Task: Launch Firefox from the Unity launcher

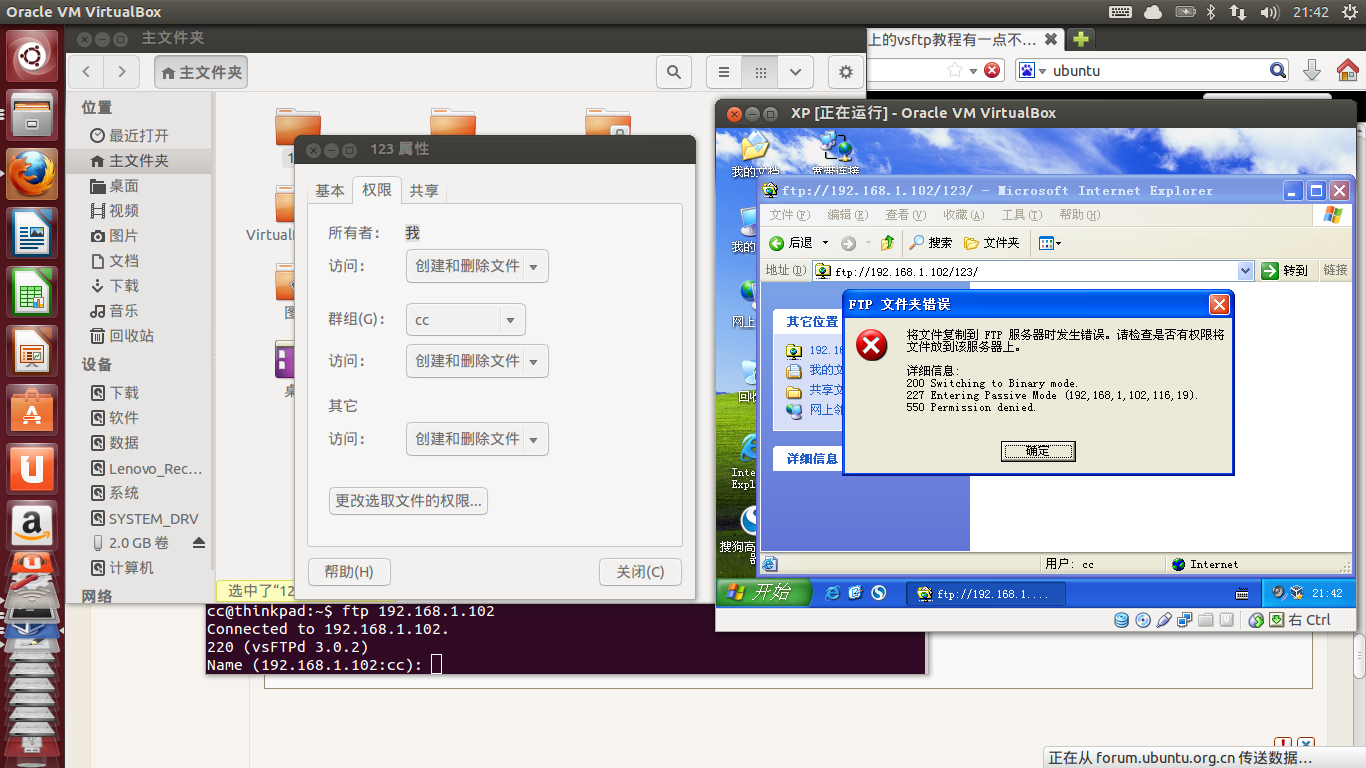Action: (32, 175)
